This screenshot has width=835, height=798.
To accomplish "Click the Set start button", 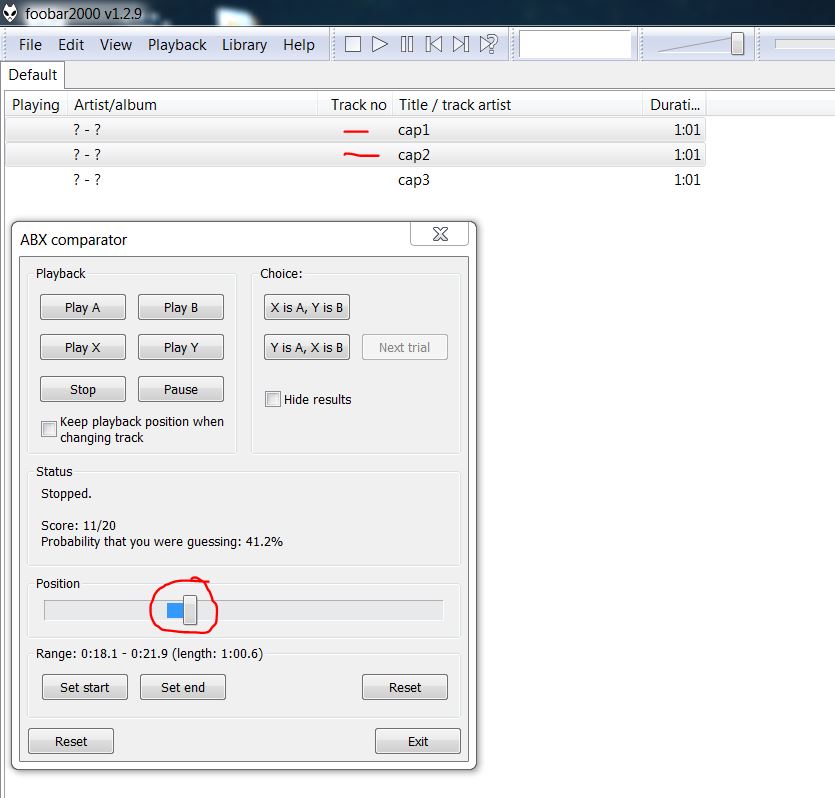I will [x=85, y=688].
